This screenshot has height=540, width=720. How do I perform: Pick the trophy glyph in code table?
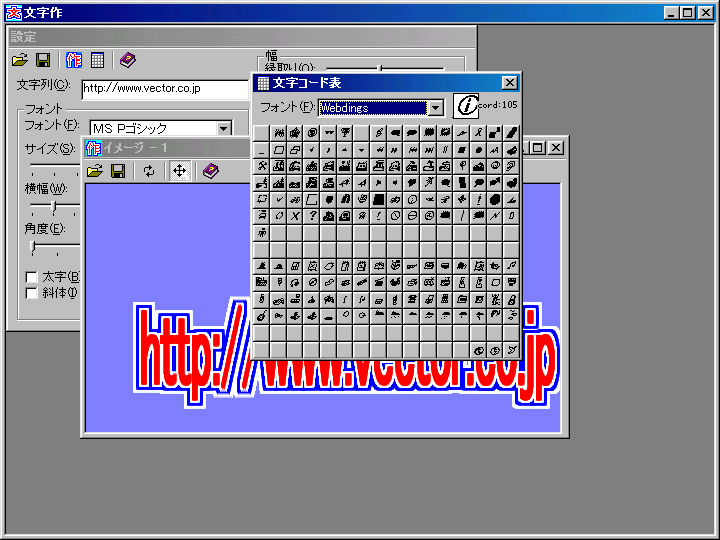[345, 133]
